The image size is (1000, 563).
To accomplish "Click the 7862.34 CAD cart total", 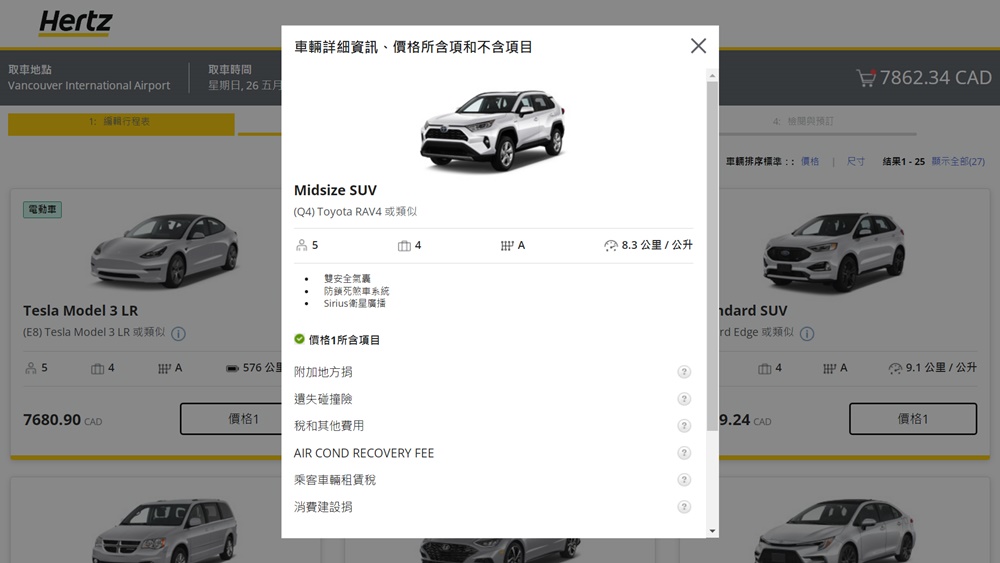I will (x=936, y=78).
